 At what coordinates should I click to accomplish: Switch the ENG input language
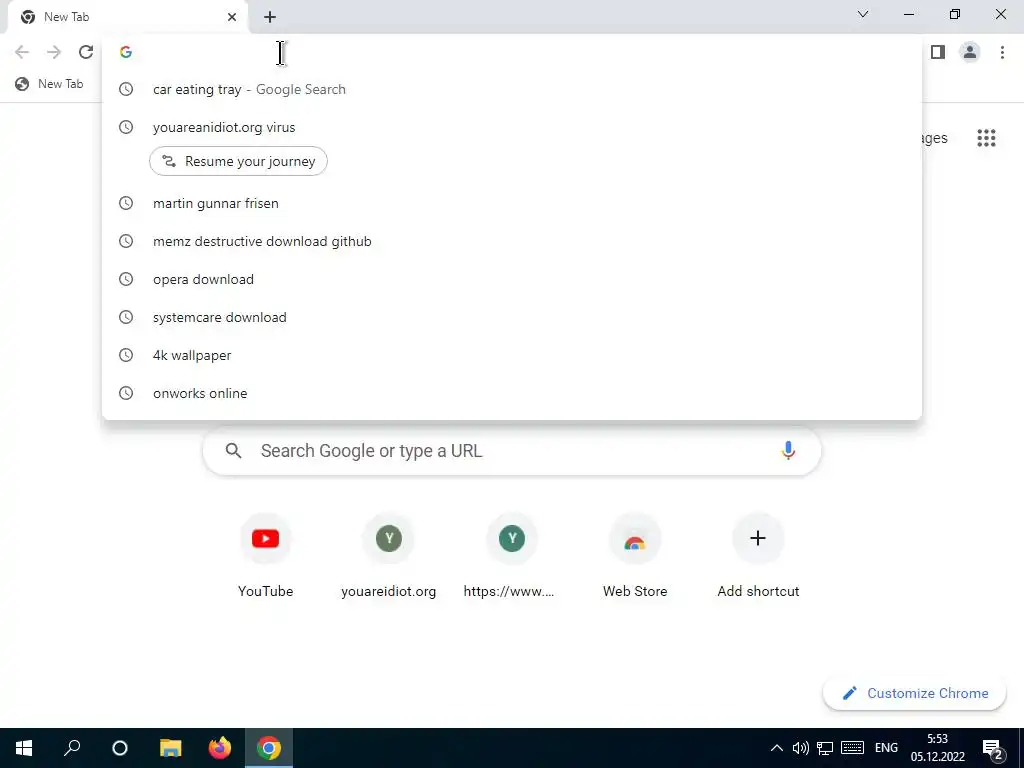tap(886, 748)
